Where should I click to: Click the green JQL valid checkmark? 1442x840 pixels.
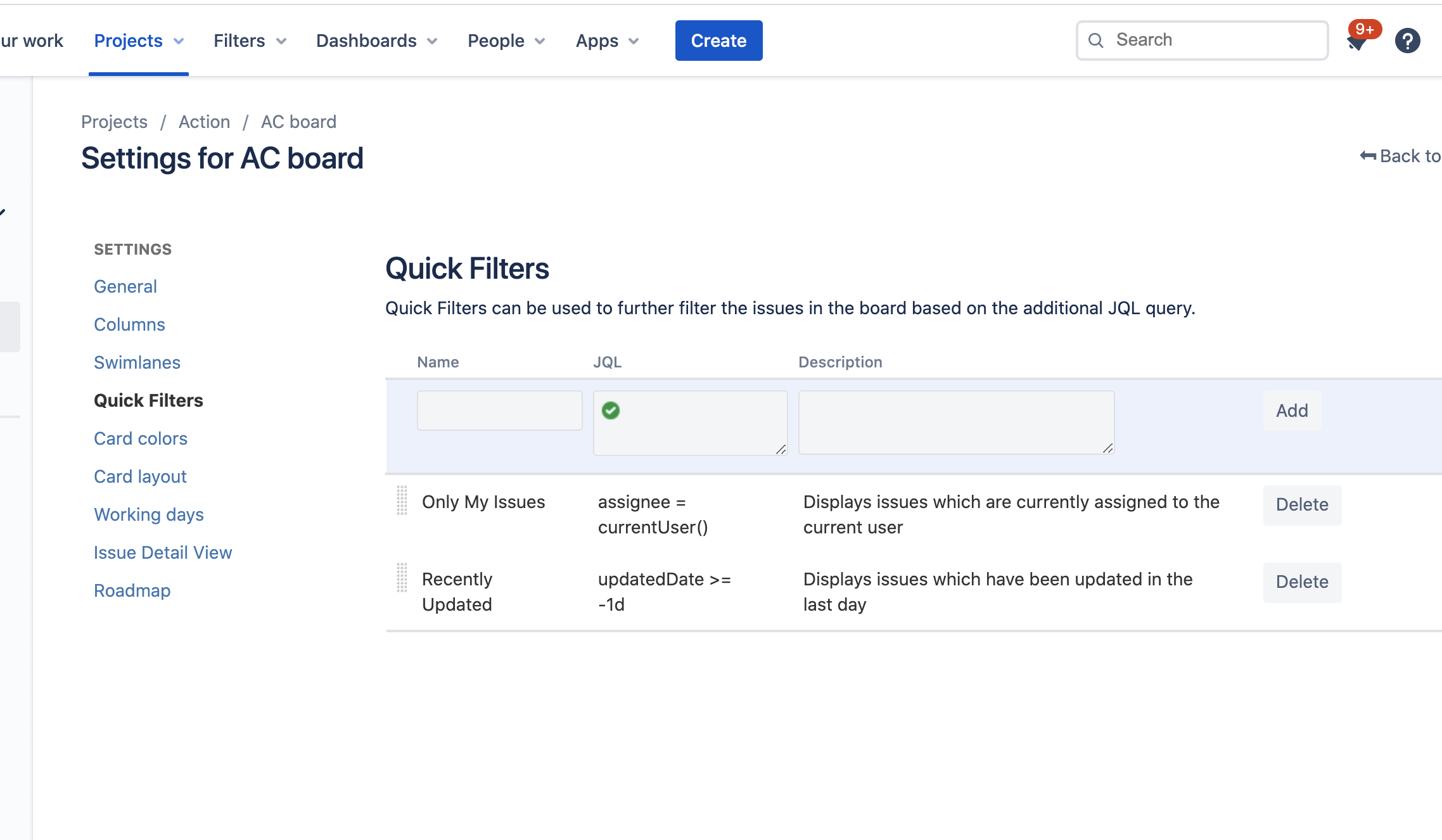pyautogui.click(x=611, y=410)
